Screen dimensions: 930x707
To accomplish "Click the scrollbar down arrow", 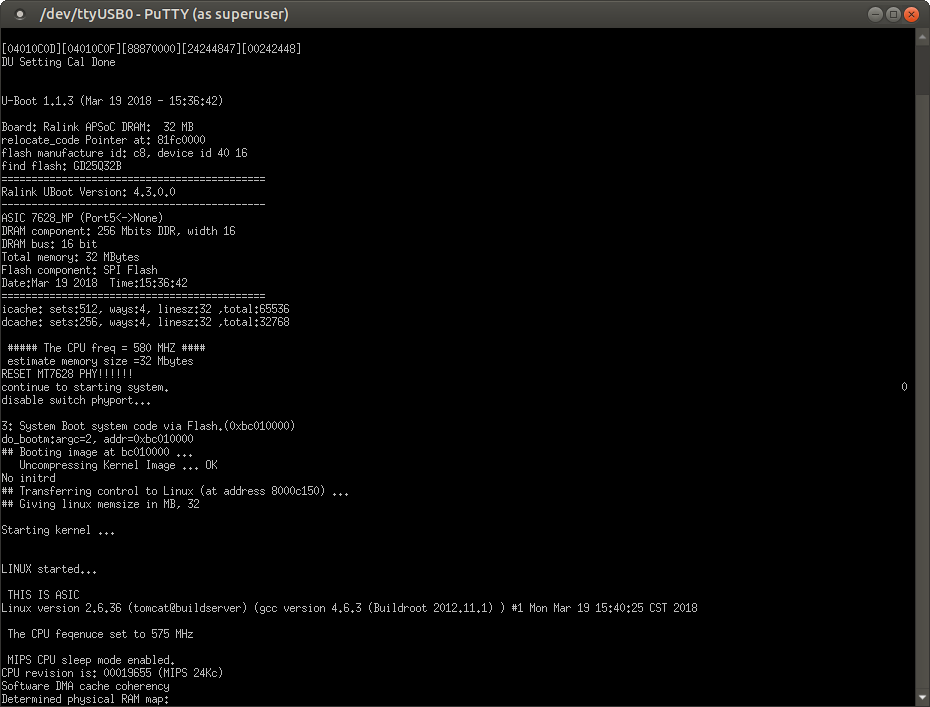I will pyautogui.click(x=923, y=699).
